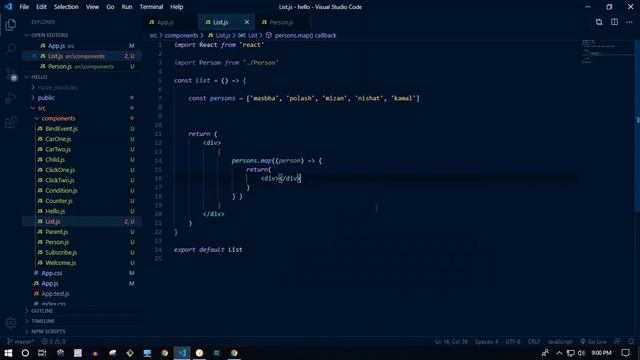Click the master branch status bar item
The width and height of the screenshot is (640, 360).
click(x=20, y=341)
